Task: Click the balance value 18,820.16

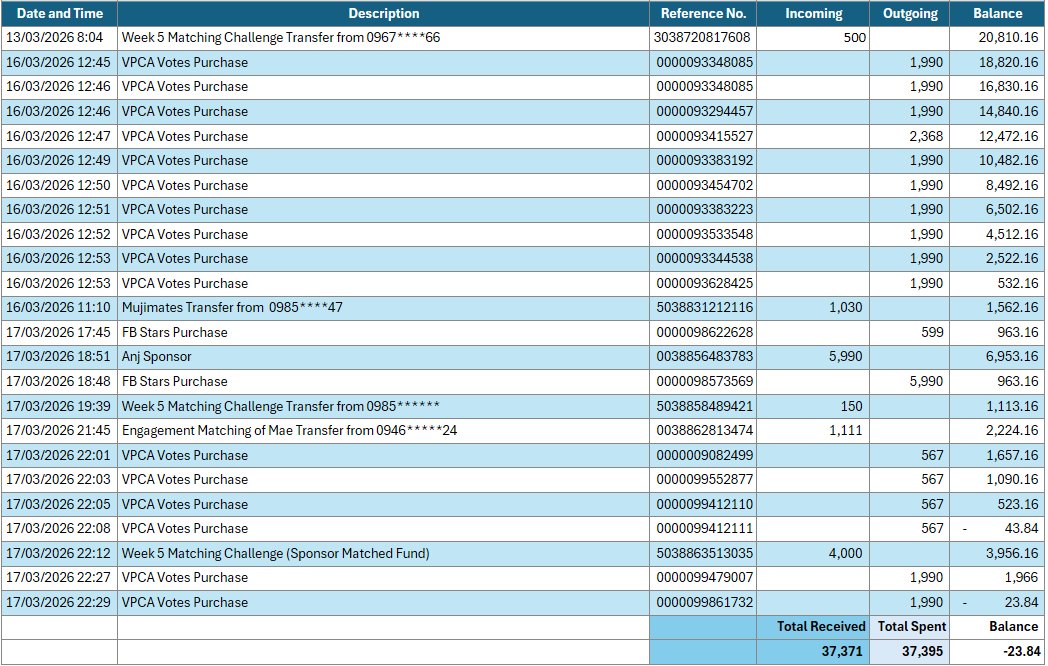Action: tap(1009, 62)
